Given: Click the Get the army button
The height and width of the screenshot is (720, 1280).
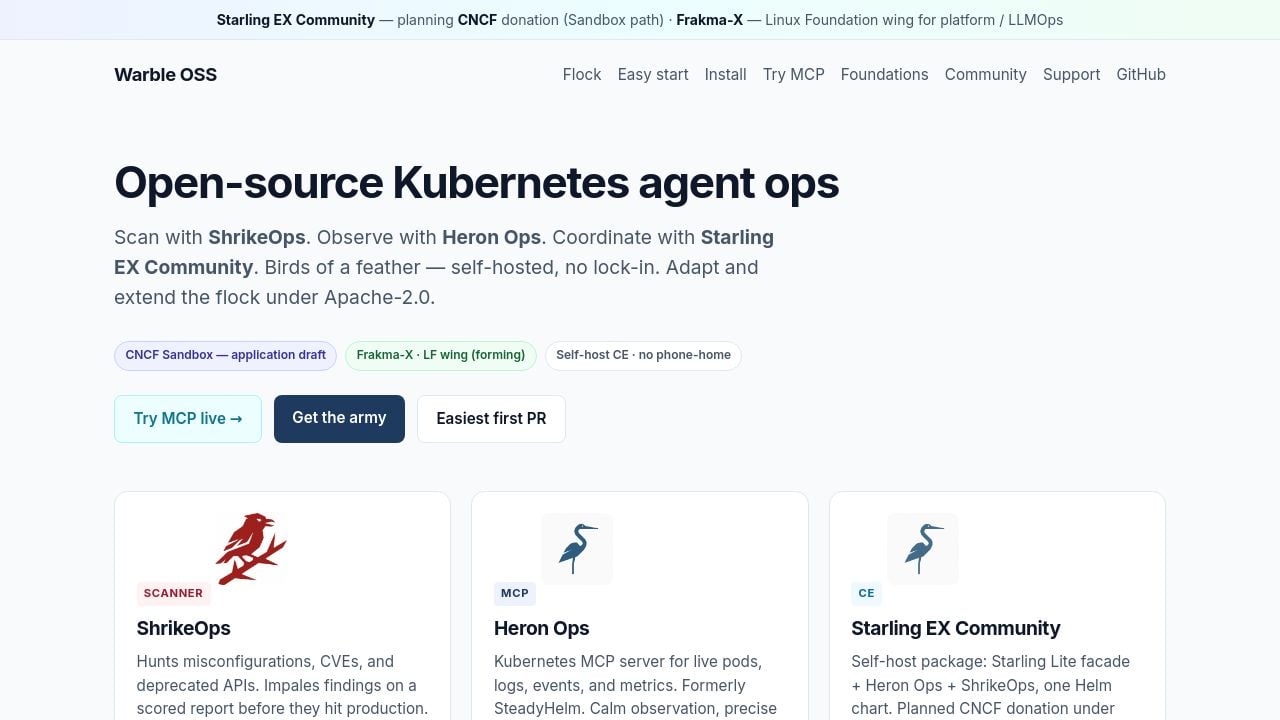Looking at the screenshot, I should 339,419.
